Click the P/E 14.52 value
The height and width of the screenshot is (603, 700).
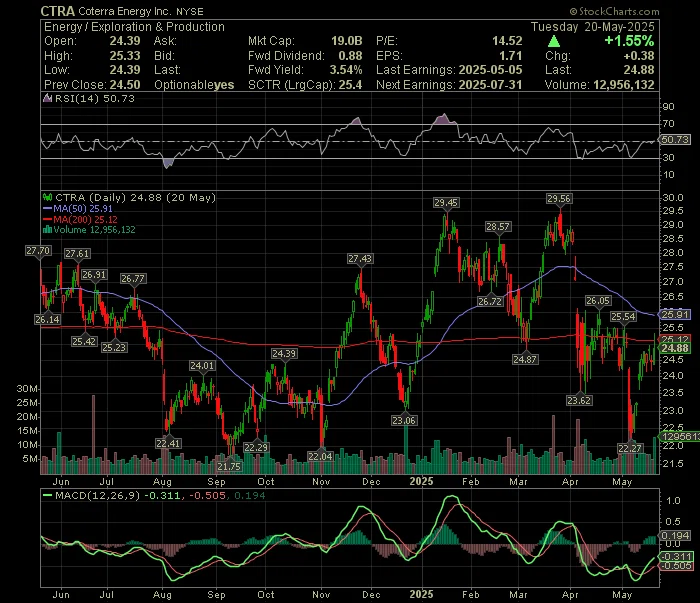507,41
